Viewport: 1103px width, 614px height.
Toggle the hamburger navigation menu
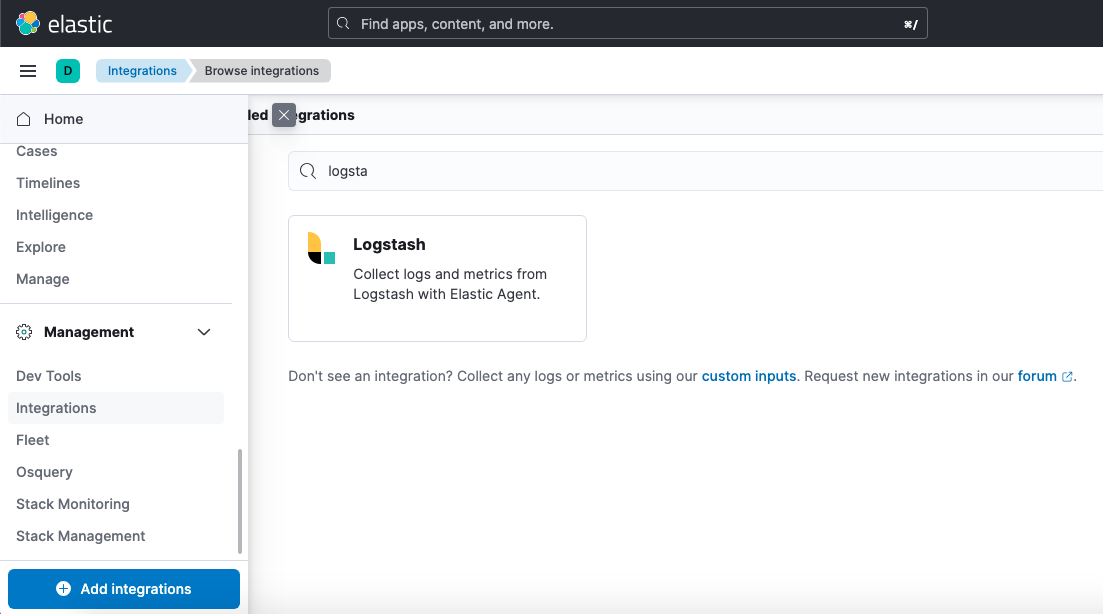[28, 71]
